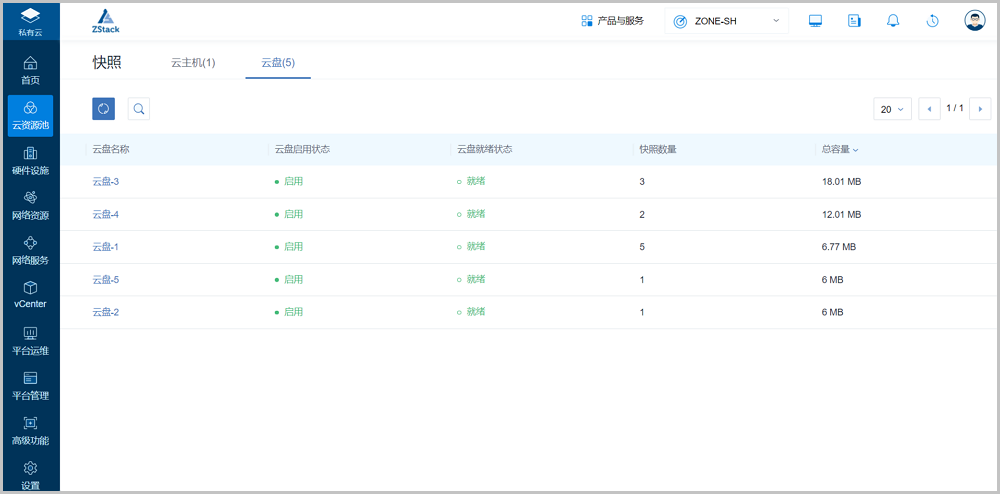Click 6 MB capacity in 云盘-5 row
Image resolution: width=1000 pixels, height=494 pixels.
(833, 279)
